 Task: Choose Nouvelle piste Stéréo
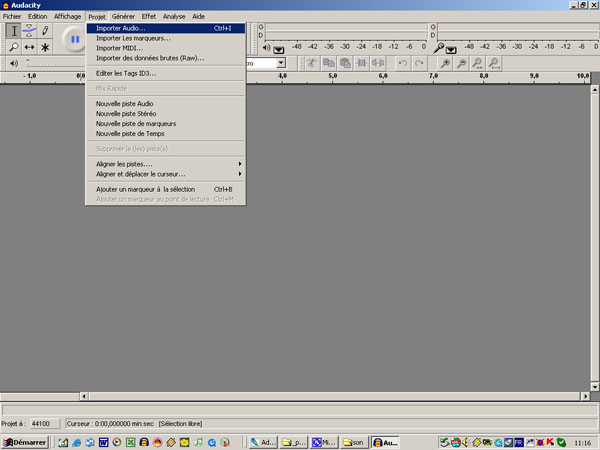[165, 113]
